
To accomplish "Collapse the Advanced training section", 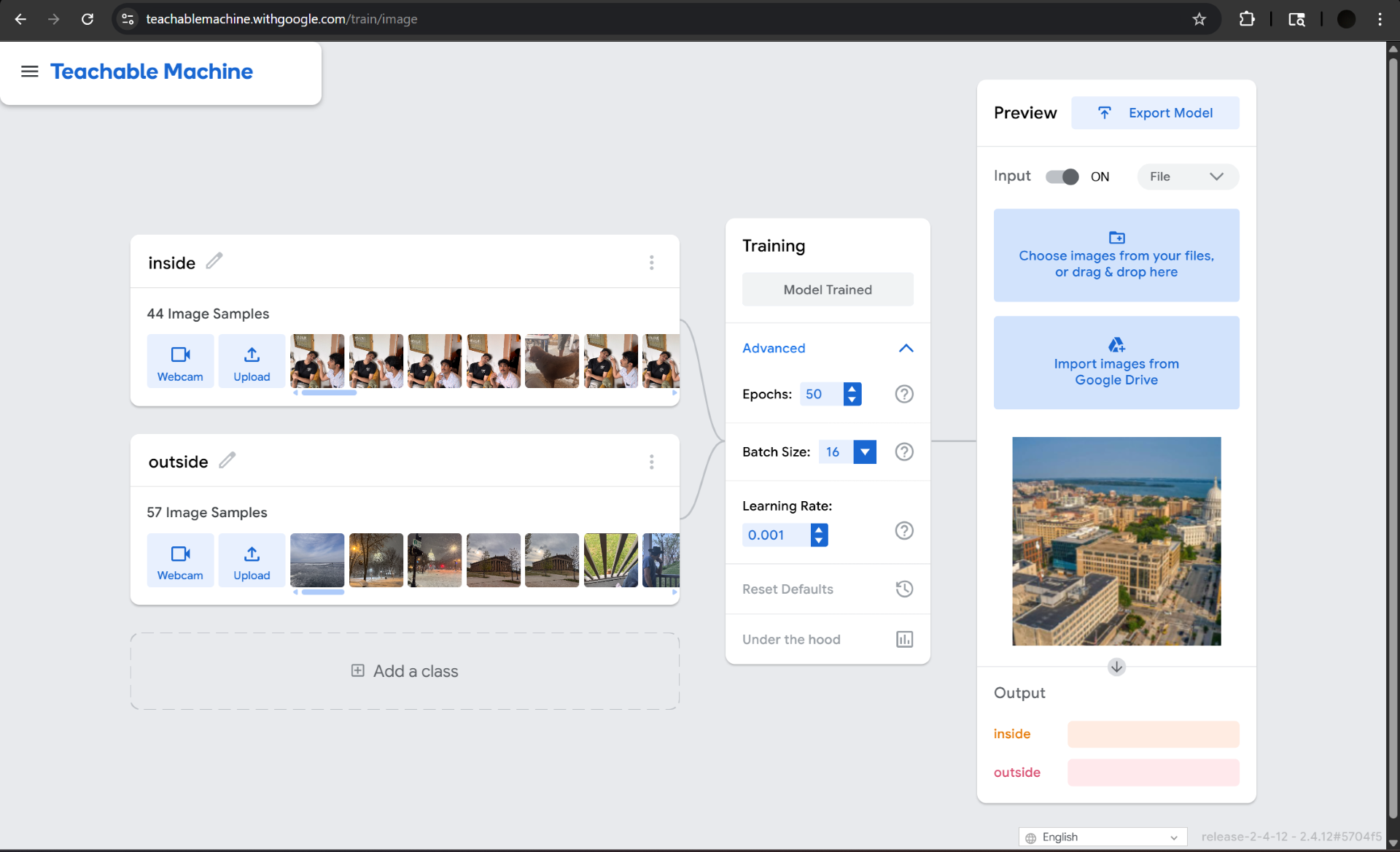I will 906,349.
